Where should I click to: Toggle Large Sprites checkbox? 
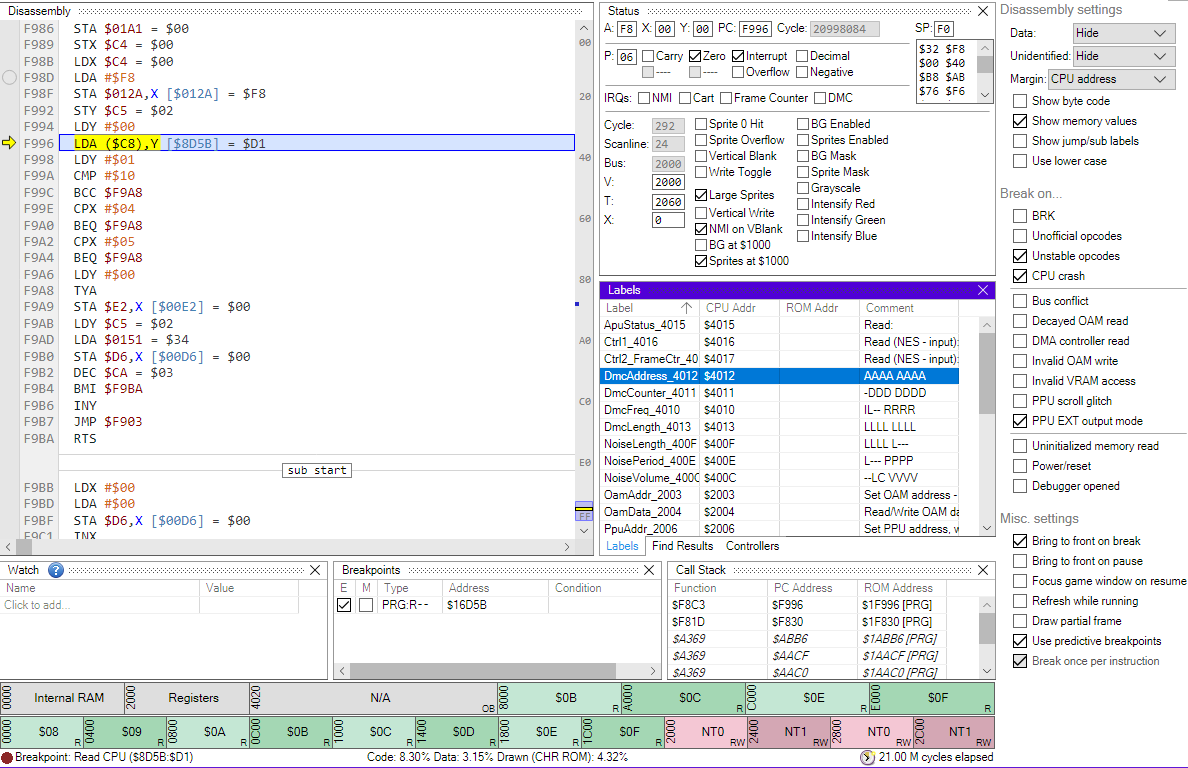pos(701,195)
